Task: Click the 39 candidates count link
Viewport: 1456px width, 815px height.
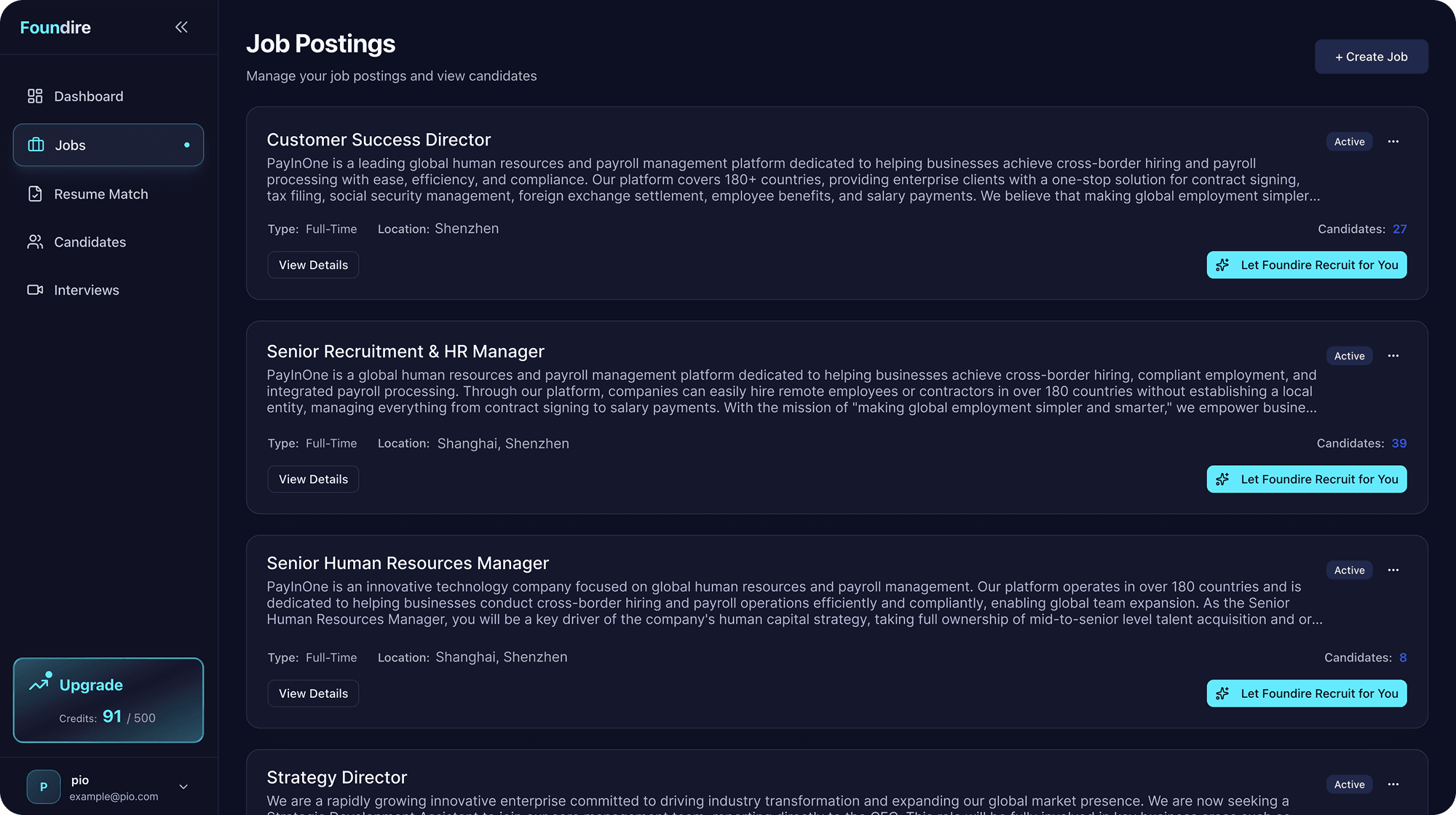Action: click(x=1401, y=442)
